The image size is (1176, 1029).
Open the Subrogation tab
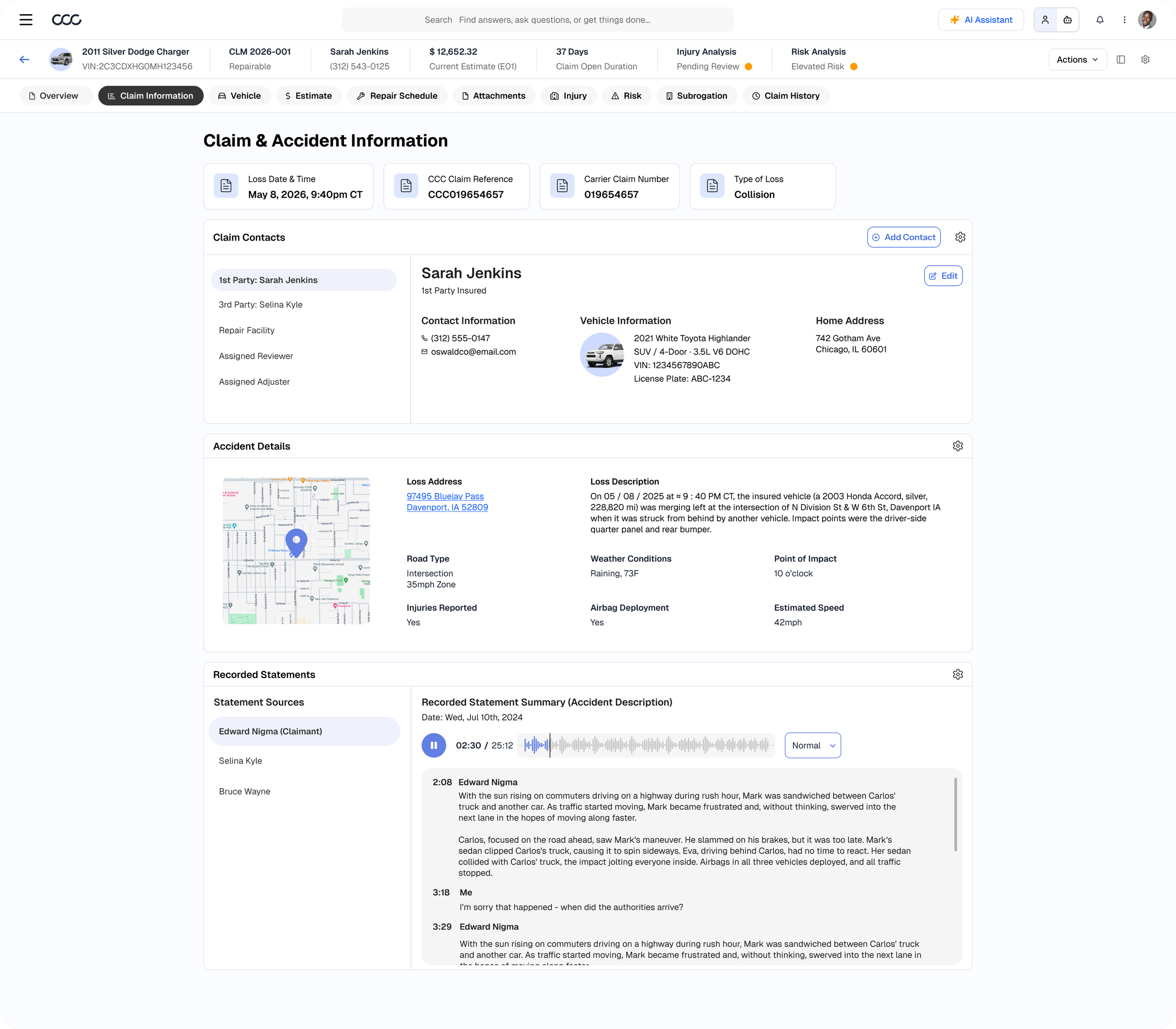click(x=697, y=95)
